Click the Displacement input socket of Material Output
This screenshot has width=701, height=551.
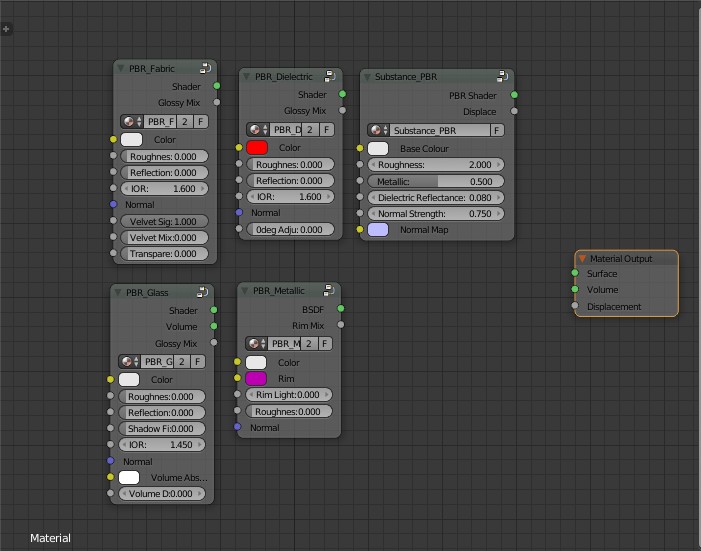[x=575, y=306]
